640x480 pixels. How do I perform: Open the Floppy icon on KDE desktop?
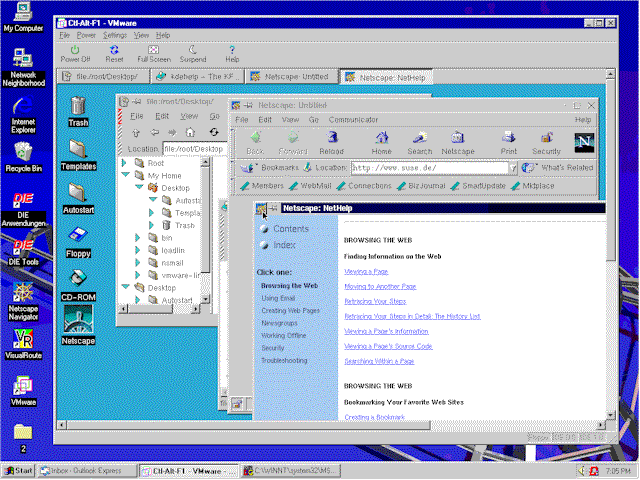click(78, 242)
